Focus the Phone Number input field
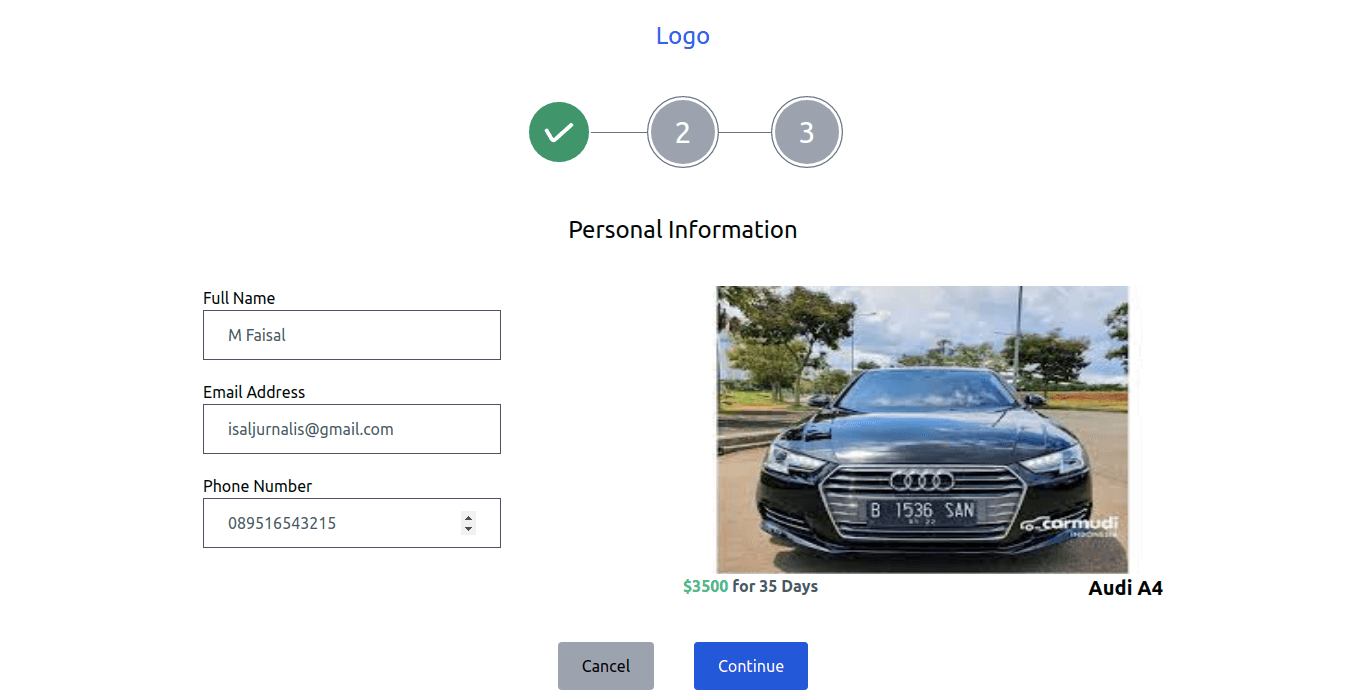The width and height of the screenshot is (1351, 690). [352, 523]
